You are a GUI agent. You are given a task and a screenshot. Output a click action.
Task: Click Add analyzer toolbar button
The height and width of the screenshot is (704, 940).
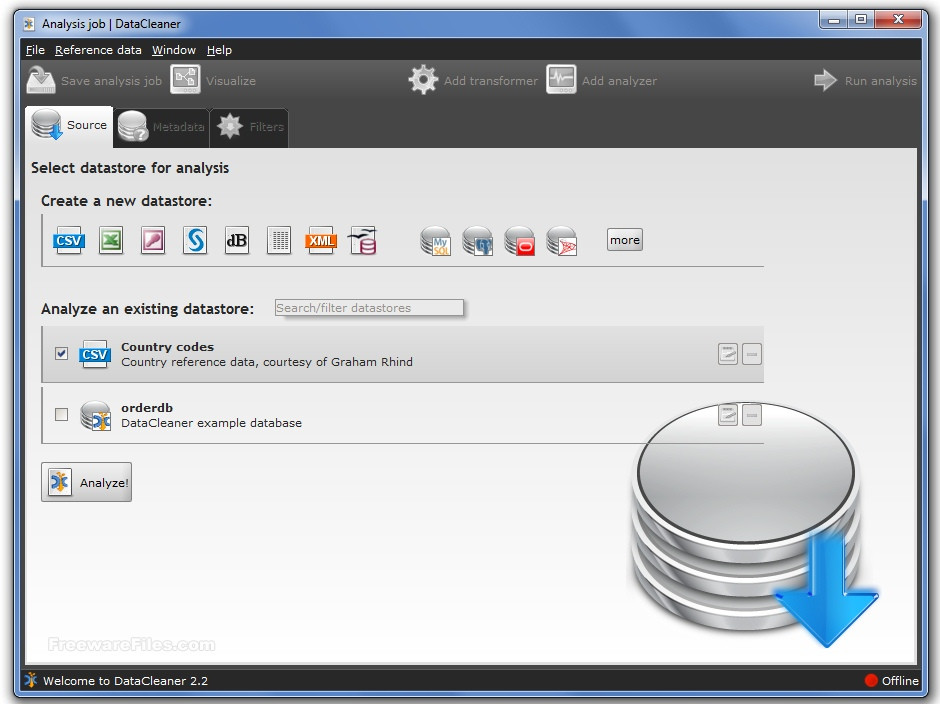(601, 80)
